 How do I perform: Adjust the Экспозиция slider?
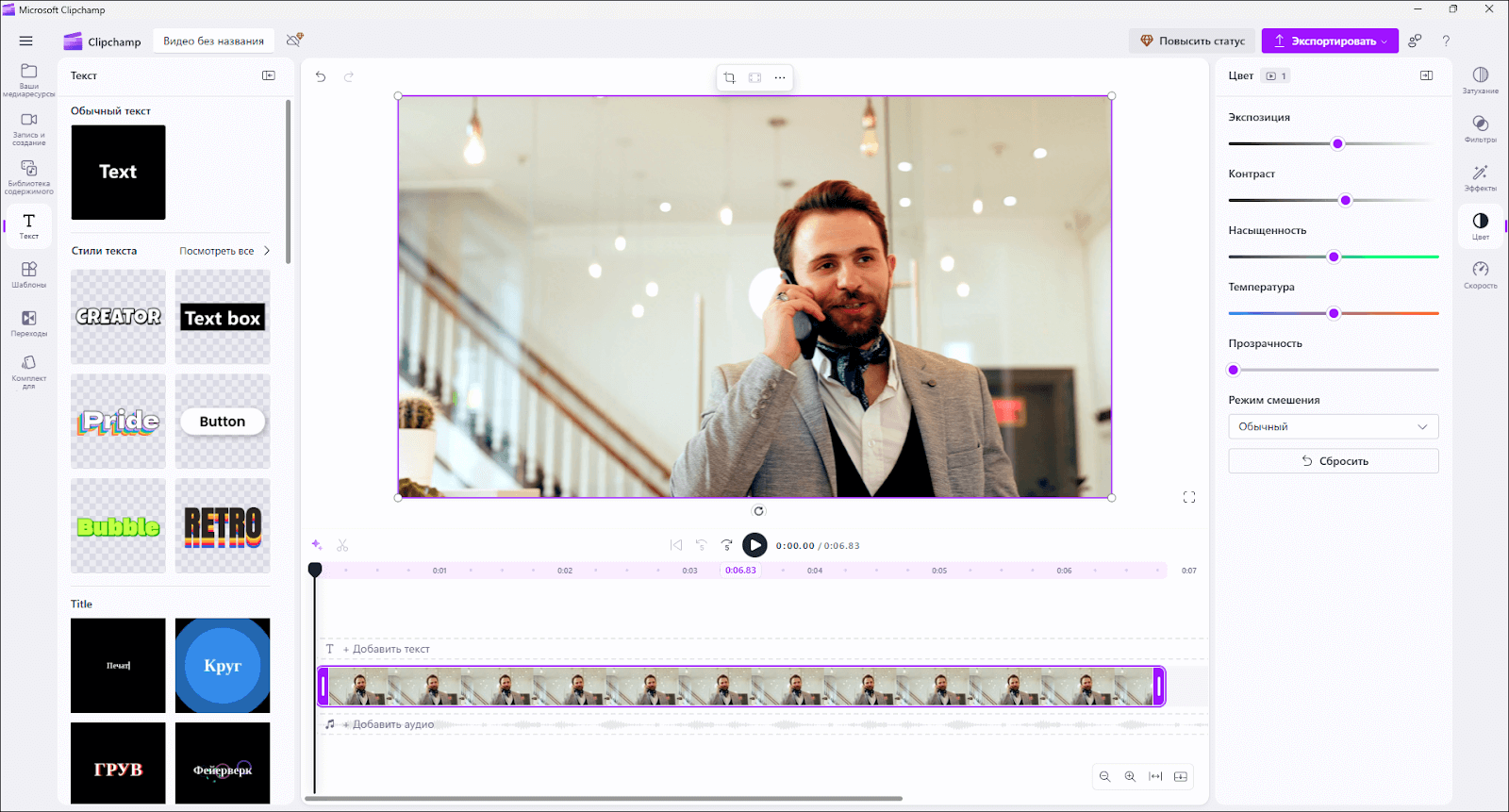point(1337,143)
